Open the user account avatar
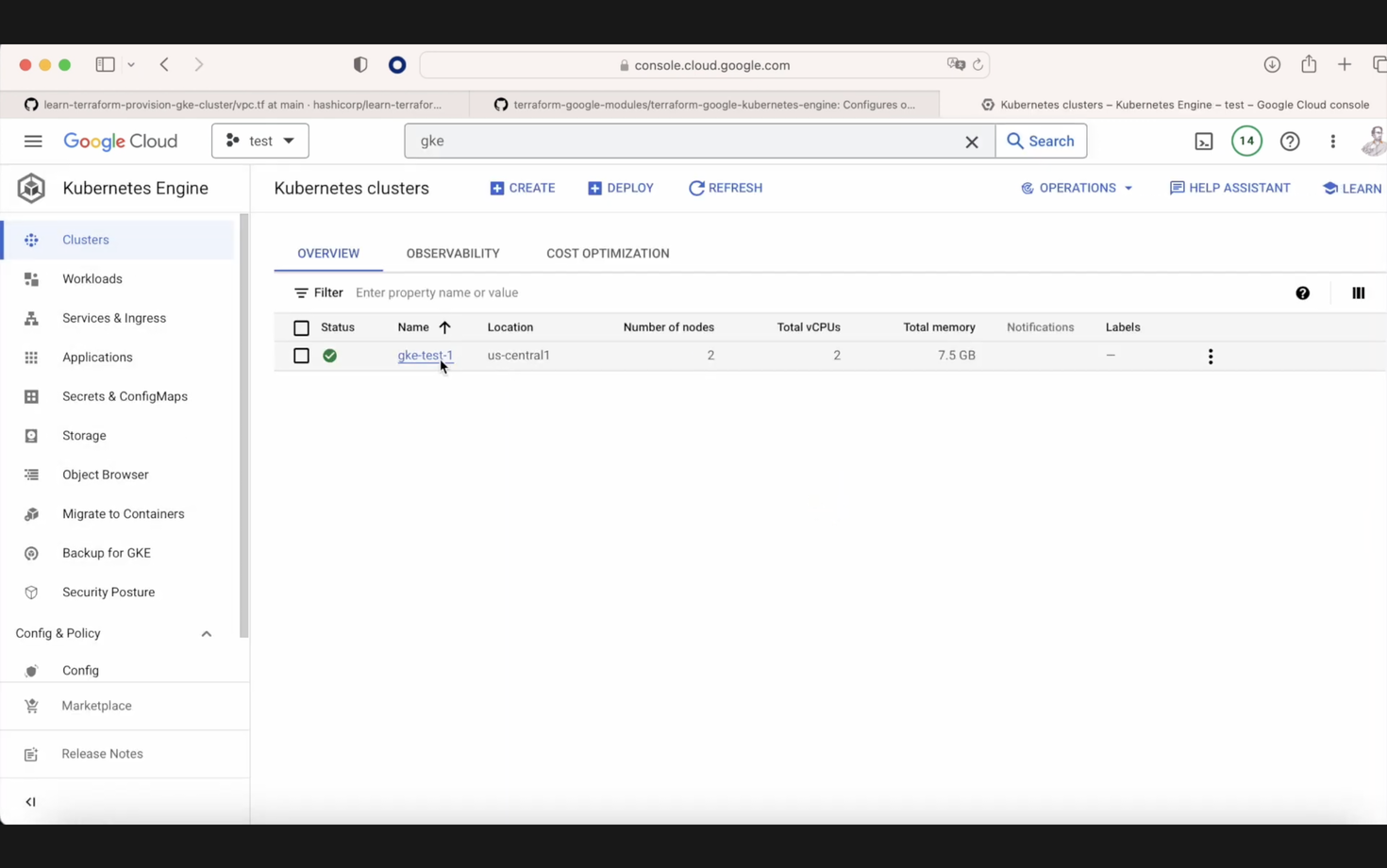The image size is (1387, 868). (1374, 141)
